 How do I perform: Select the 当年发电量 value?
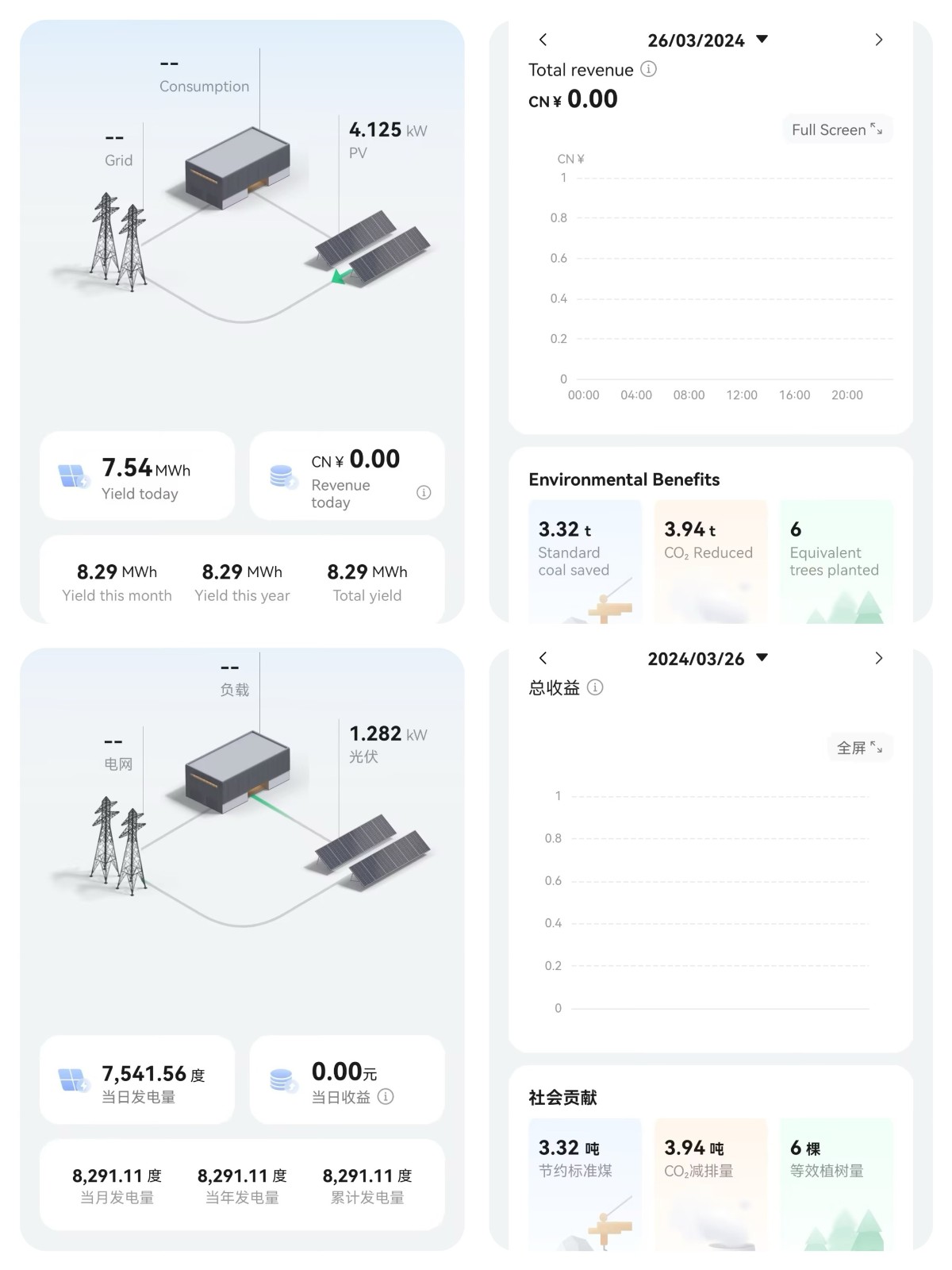pyautogui.click(x=242, y=1176)
